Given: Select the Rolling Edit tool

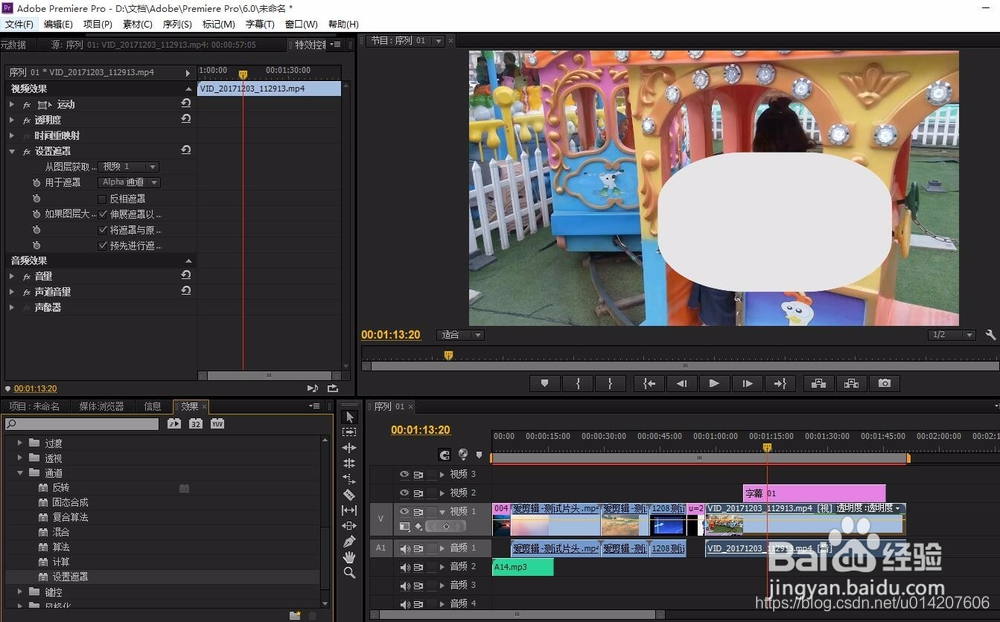Looking at the screenshot, I should pyautogui.click(x=349, y=463).
